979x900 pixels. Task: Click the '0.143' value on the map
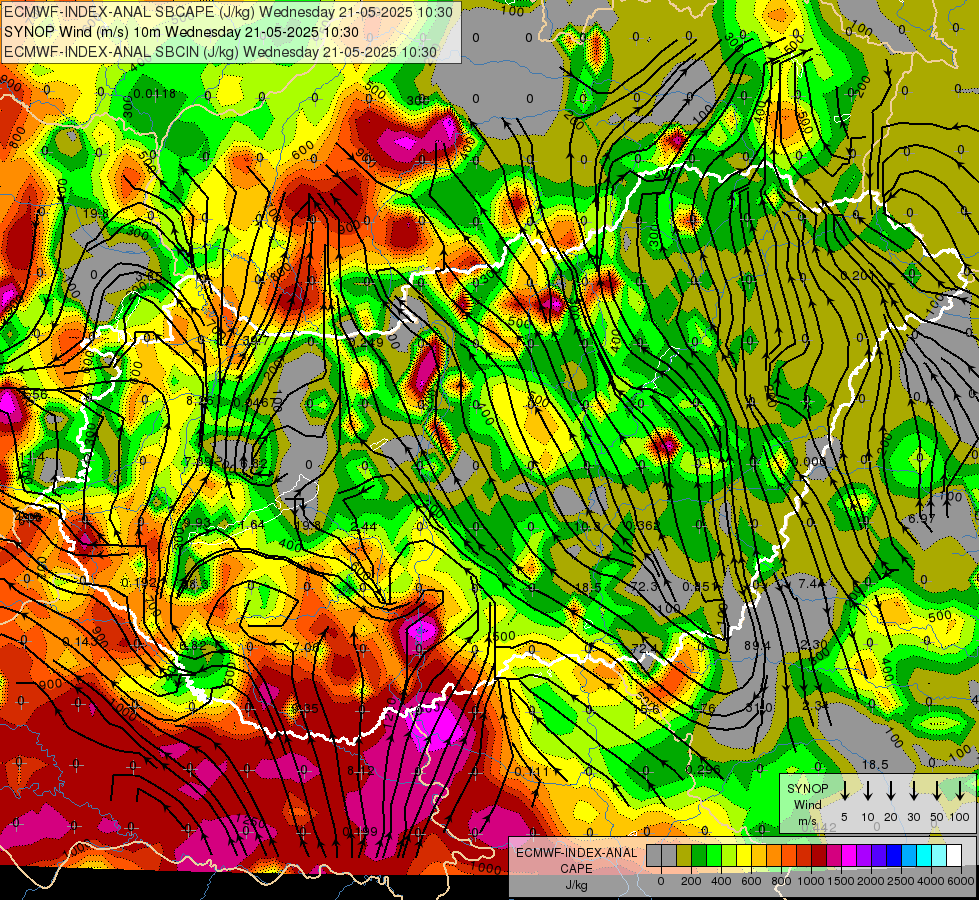pyautogui.click(x=80, y=641)
